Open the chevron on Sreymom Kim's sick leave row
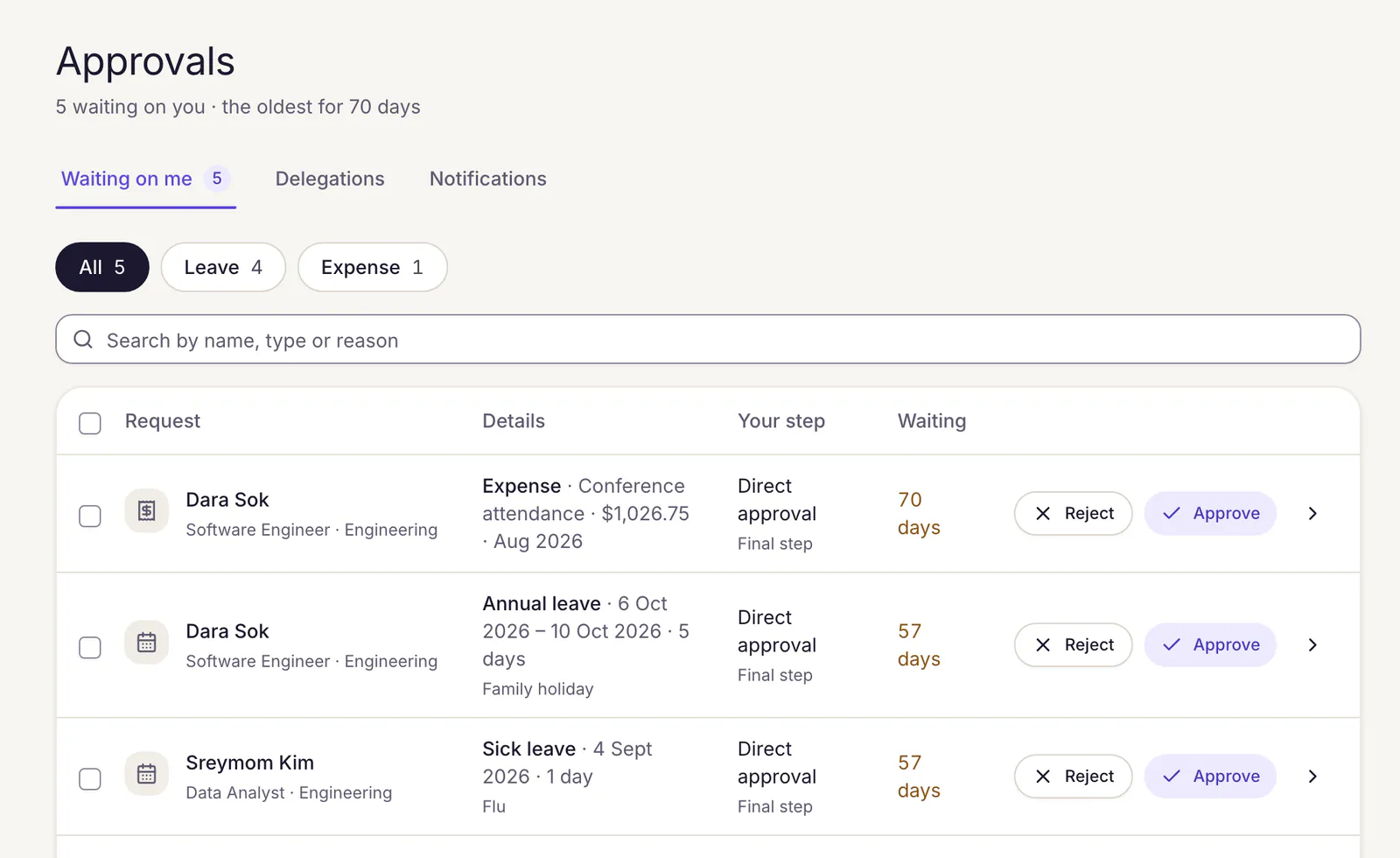Image resolution: width=1400 pixels, height=858 pixels. tap(1312, 777)
